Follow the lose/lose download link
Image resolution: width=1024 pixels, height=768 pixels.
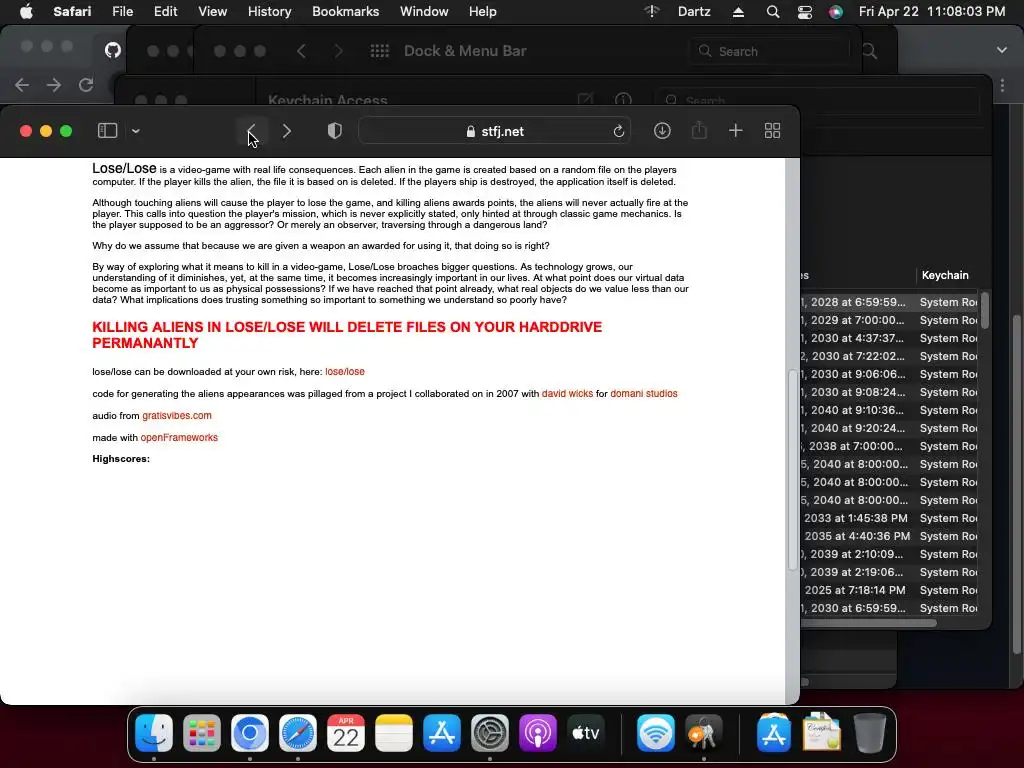345,372
